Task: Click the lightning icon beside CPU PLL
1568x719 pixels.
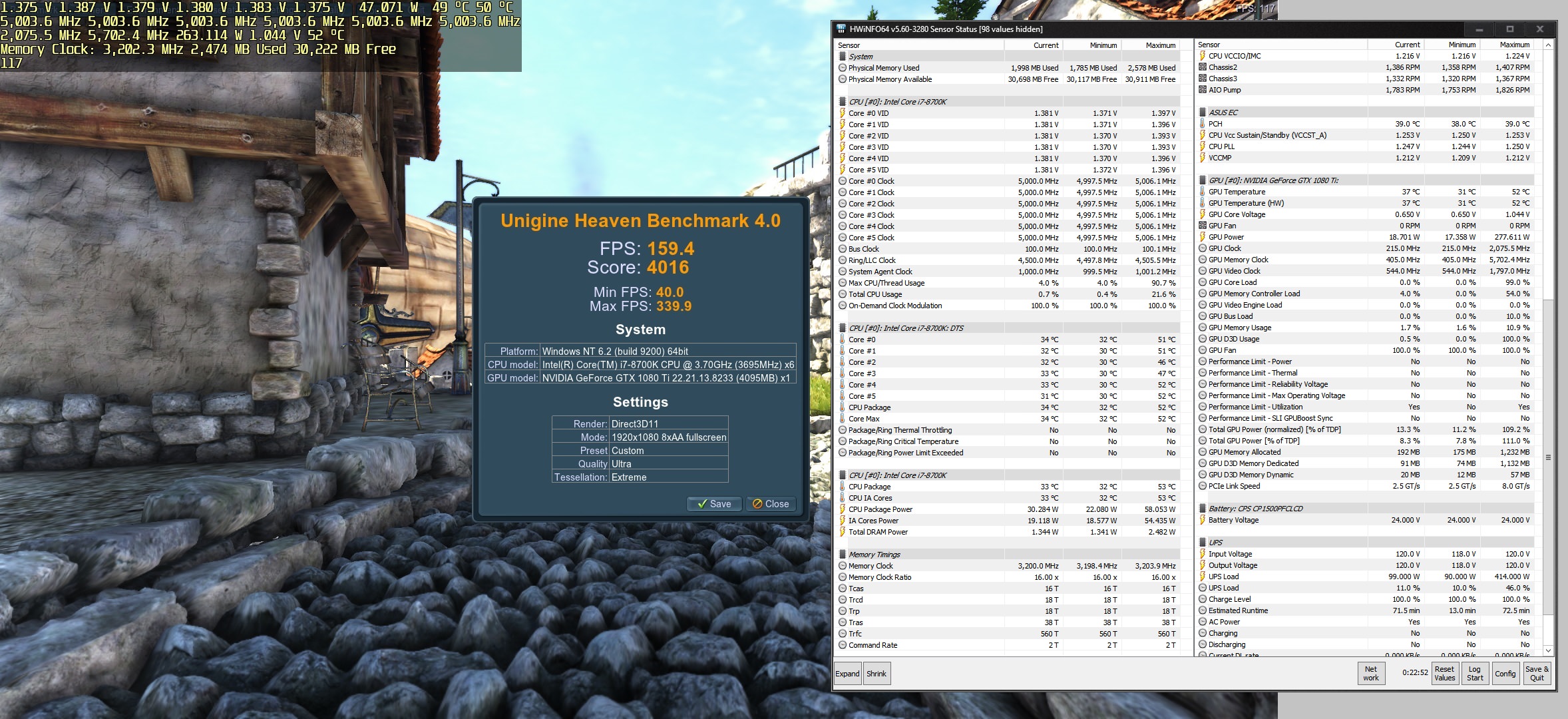Action: pyautogui.click(x=1203, y=146)
